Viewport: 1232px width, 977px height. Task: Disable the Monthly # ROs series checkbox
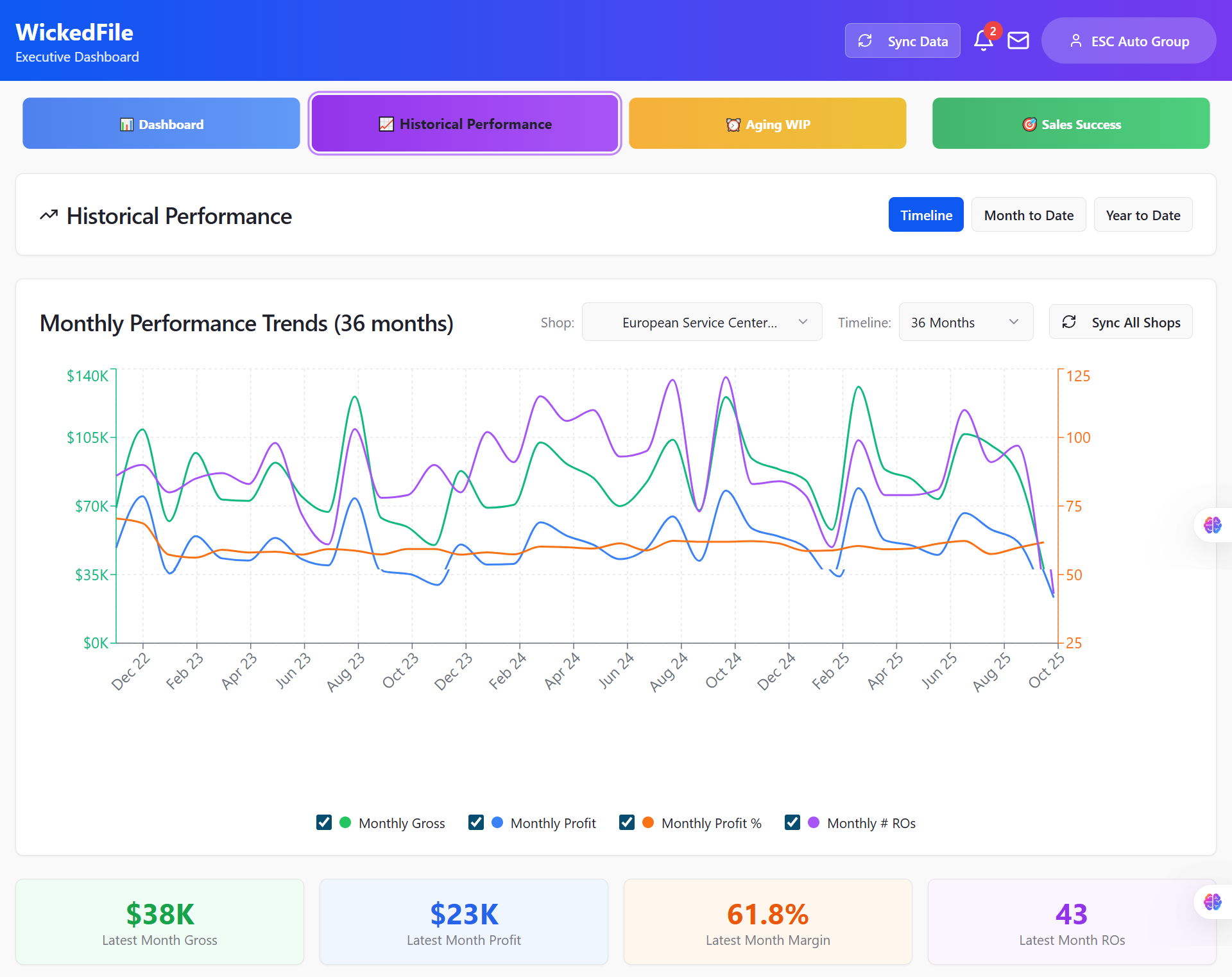[x=792, y=822]
